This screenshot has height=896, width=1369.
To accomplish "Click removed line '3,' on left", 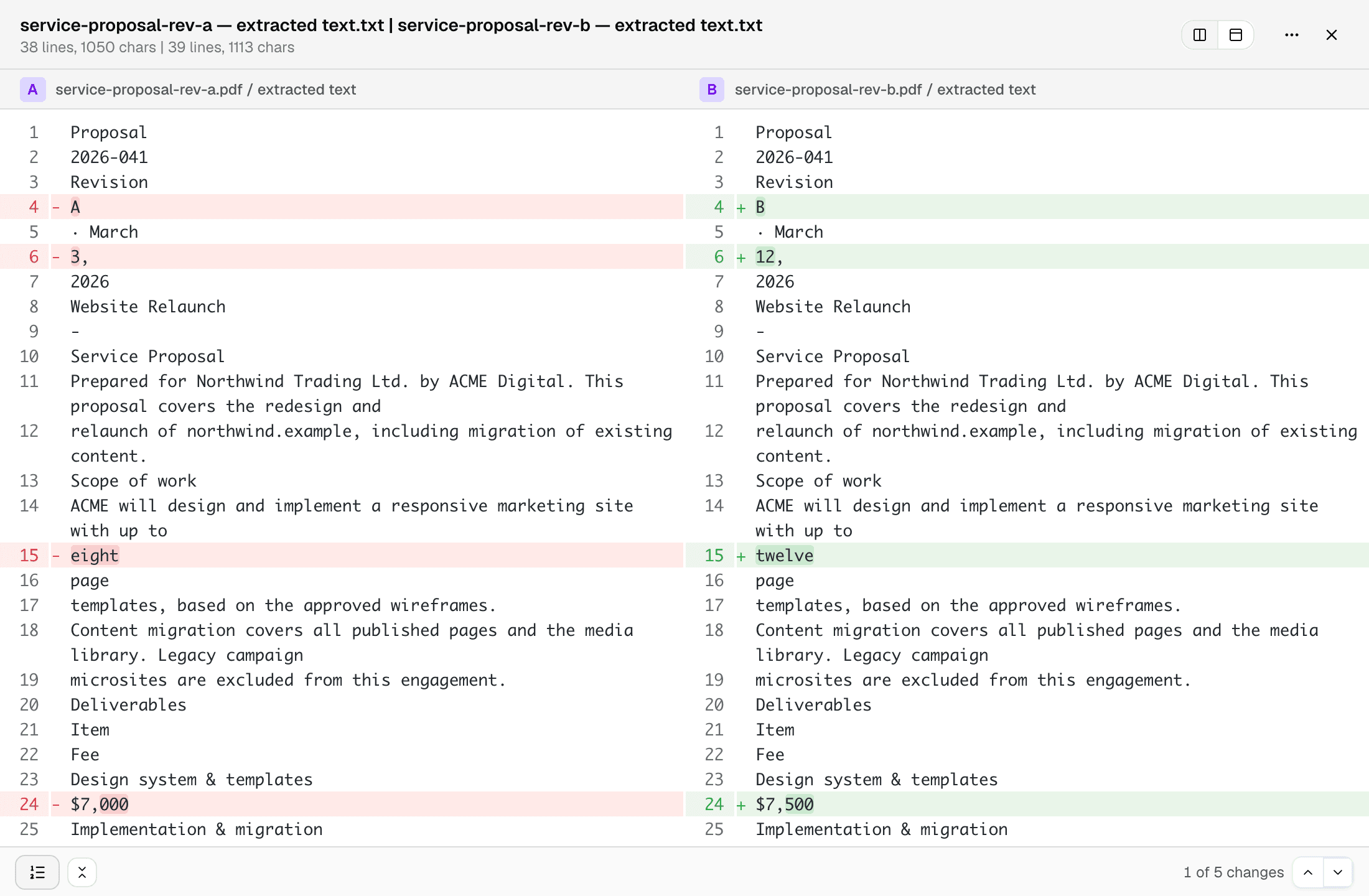I will pos(342,256).
